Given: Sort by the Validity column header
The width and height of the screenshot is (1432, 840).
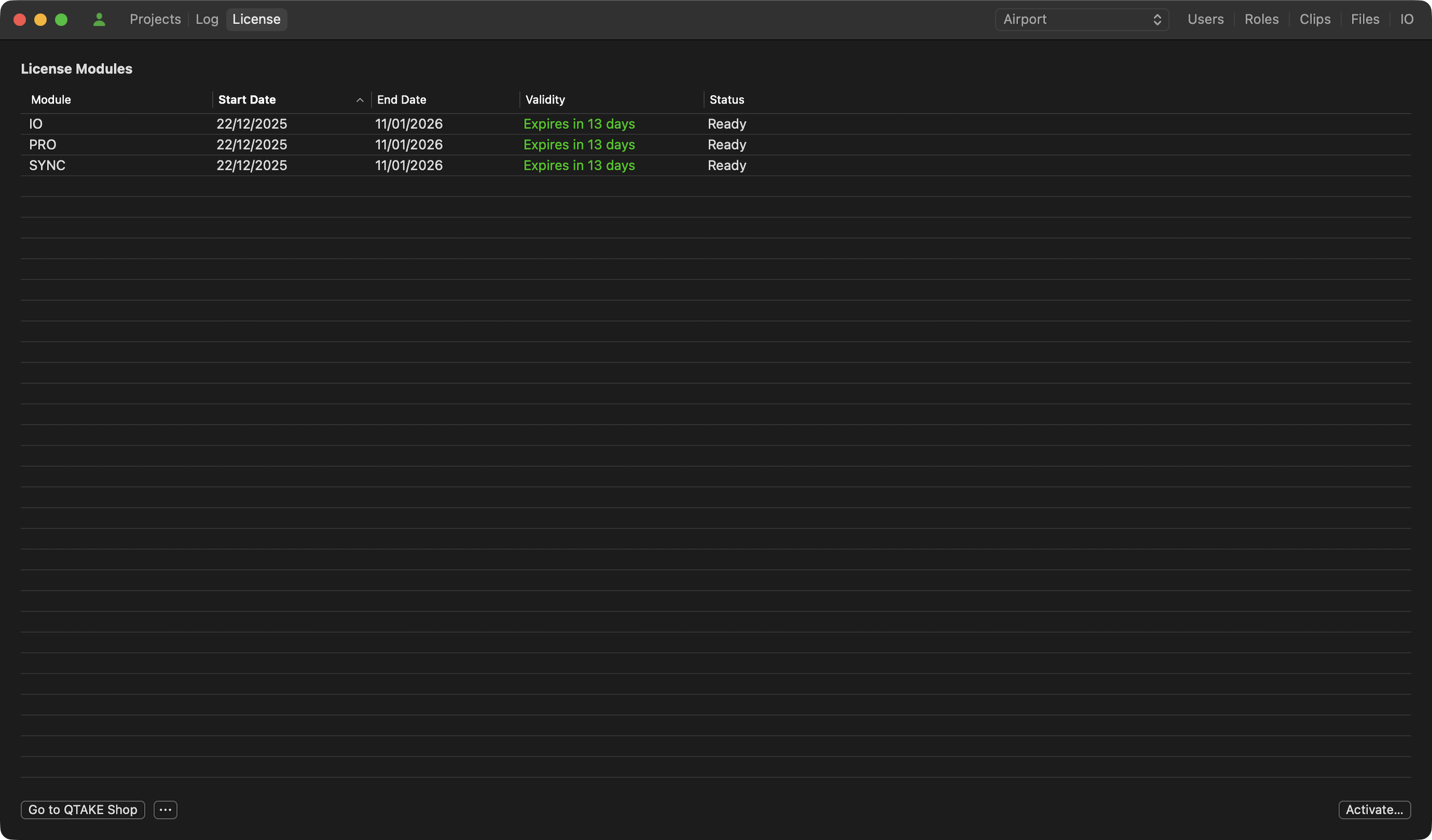Looking at the screenshot, I should [544, 100].
